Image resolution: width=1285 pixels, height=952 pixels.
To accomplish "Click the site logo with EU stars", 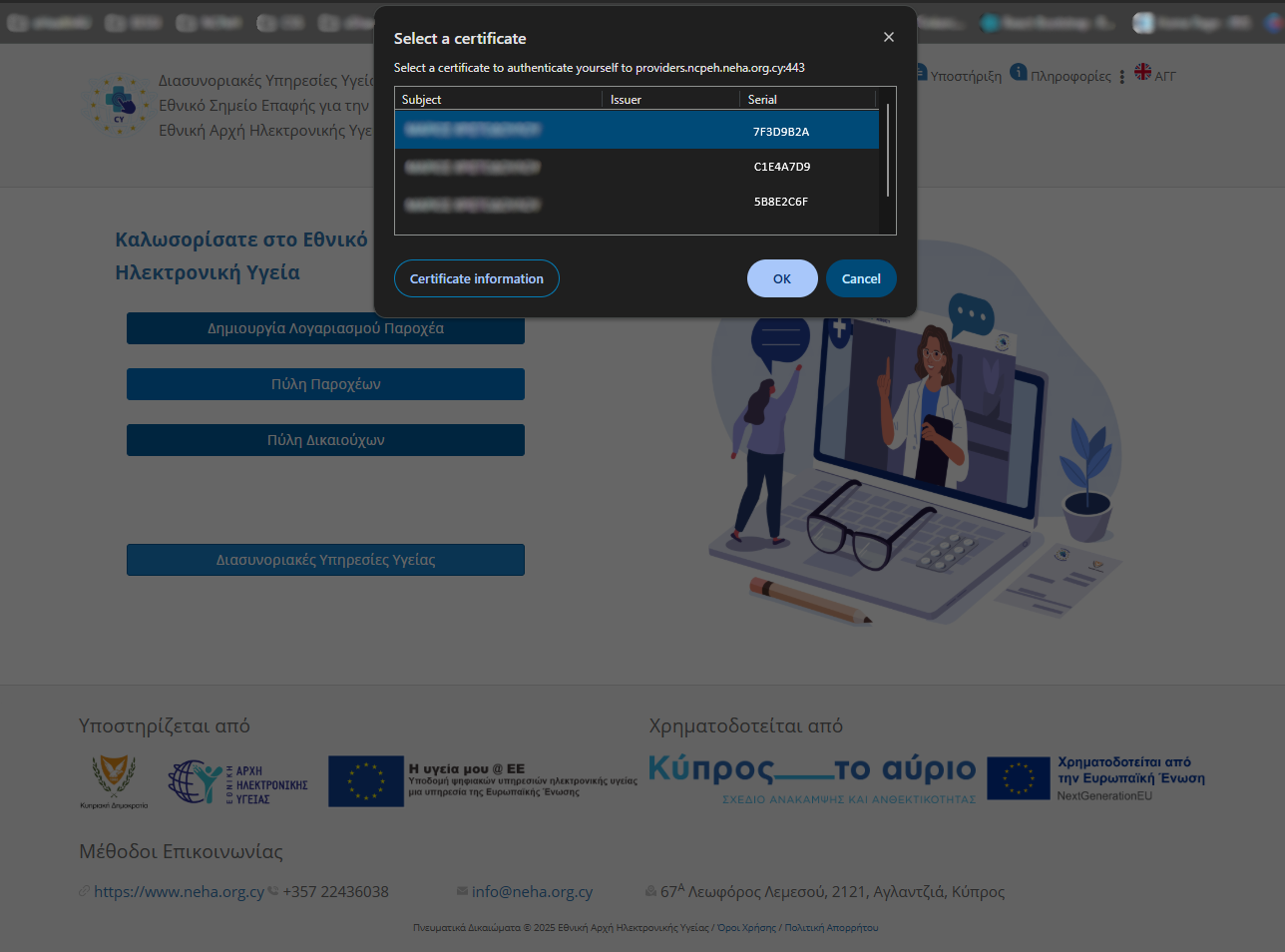I will coord(119,105).
